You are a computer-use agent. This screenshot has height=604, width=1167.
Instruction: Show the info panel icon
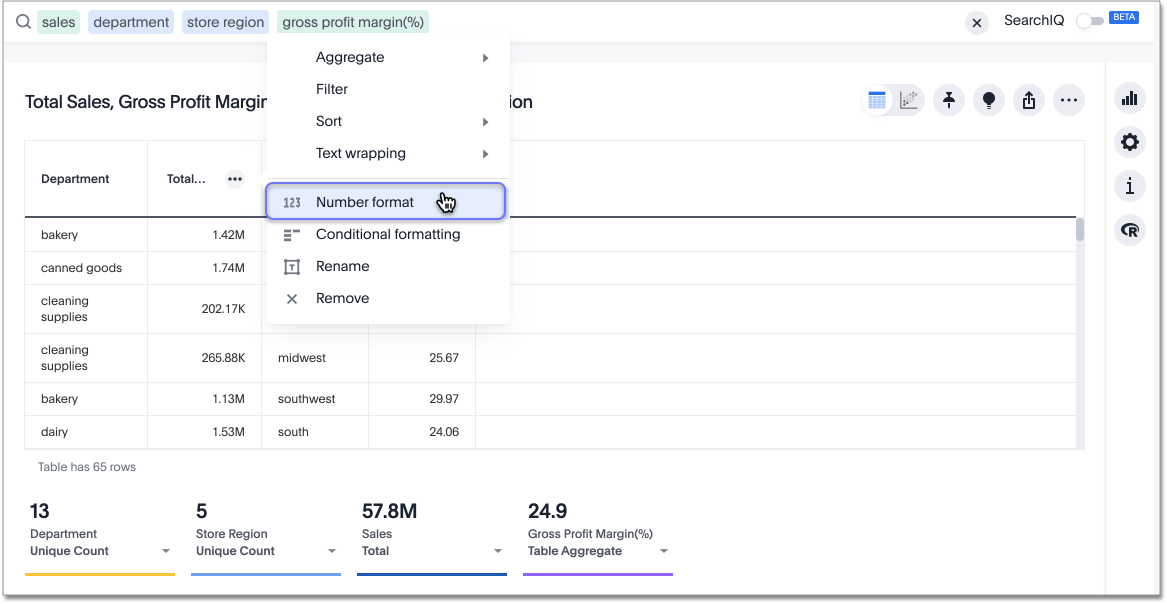1130,186
